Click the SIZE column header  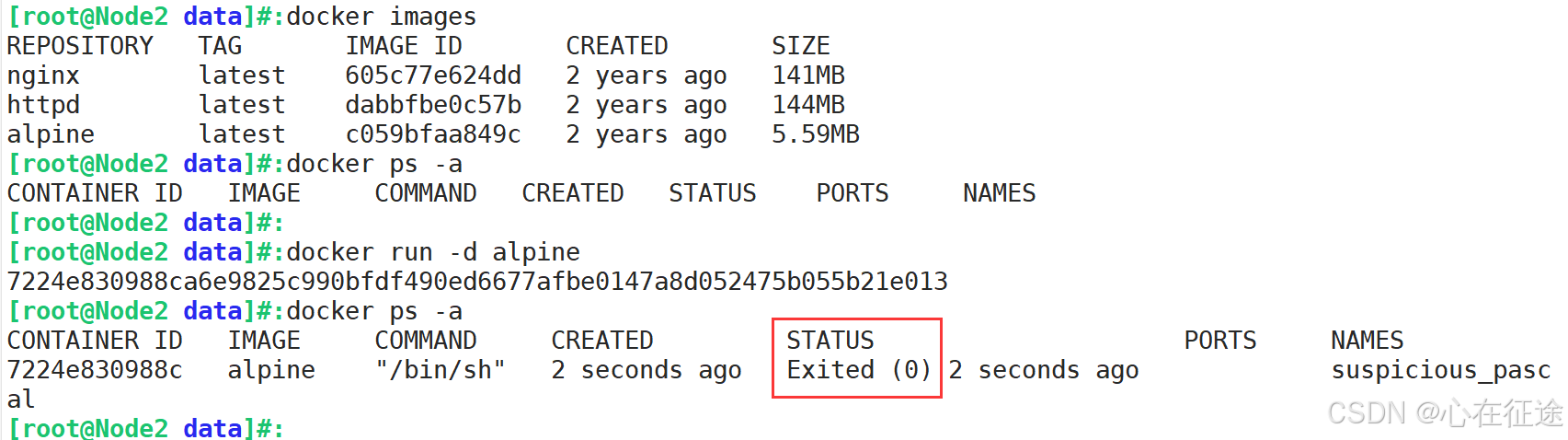[801, 46]
